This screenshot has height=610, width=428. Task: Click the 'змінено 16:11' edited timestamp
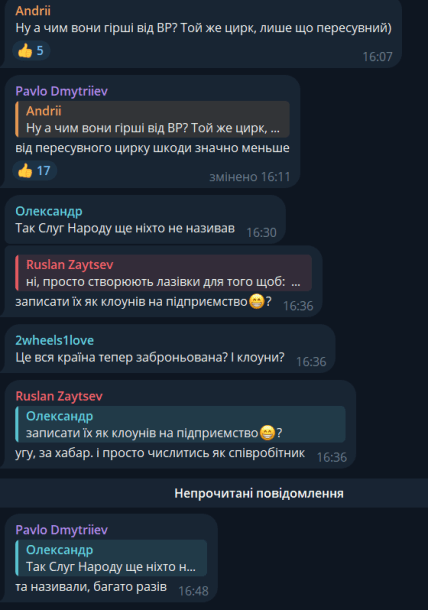pyautogui.click(x=250, y=177)
